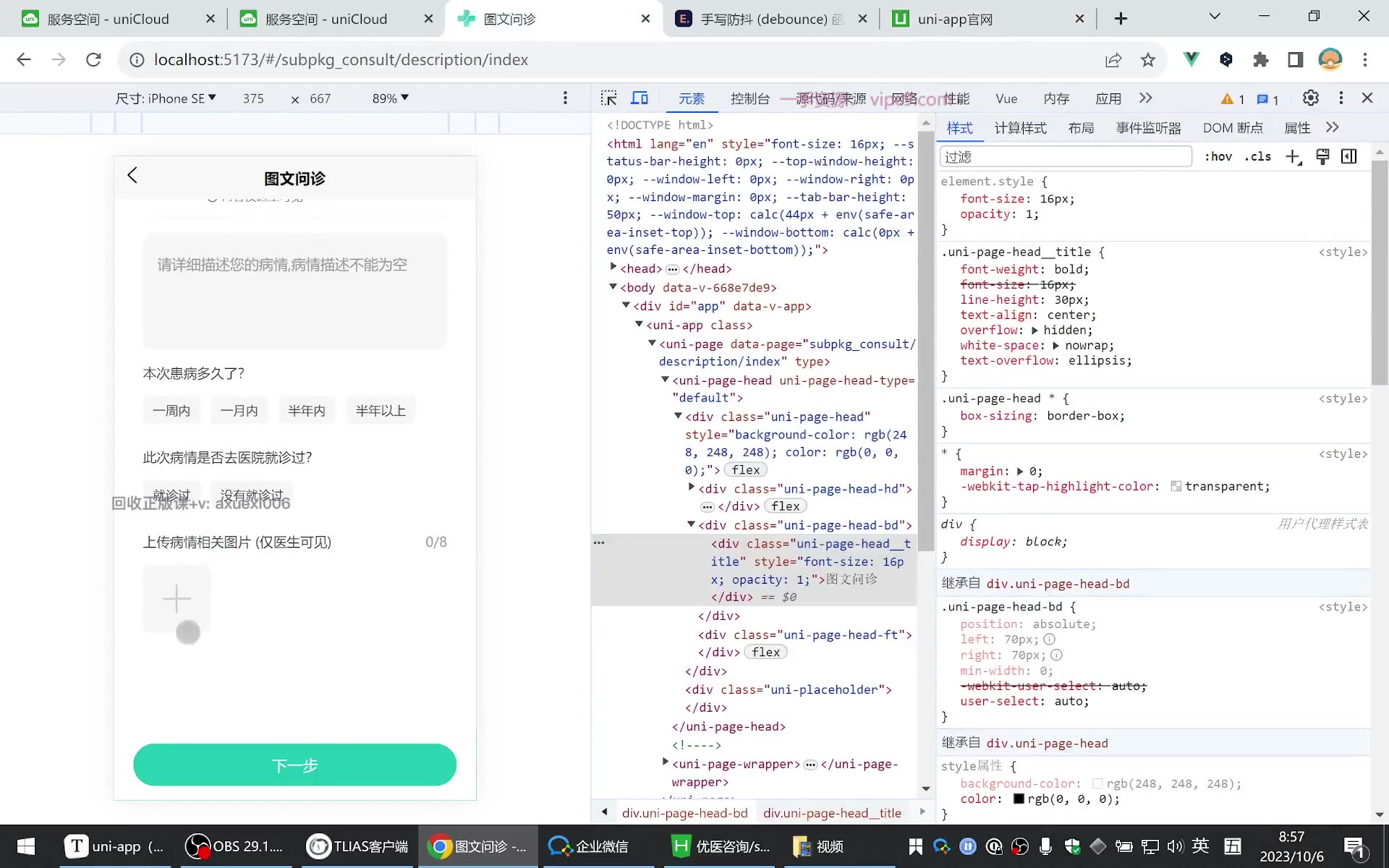Open the Vue devtools extension icon

1191,60
